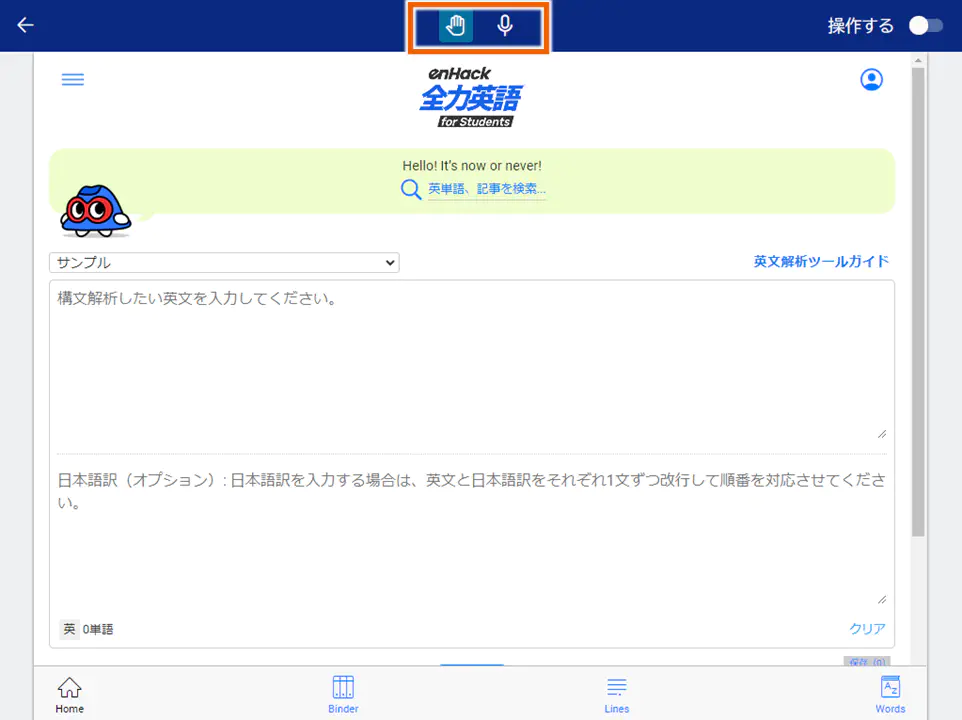Open the サンプル dropdown
This screenshot has height=720, width=962.
click(224, 262)
